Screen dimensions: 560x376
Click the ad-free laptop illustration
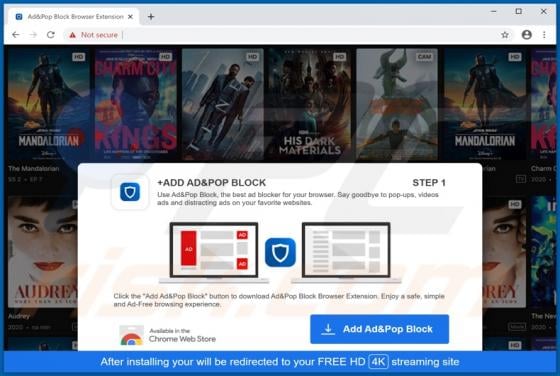[346, 252]
